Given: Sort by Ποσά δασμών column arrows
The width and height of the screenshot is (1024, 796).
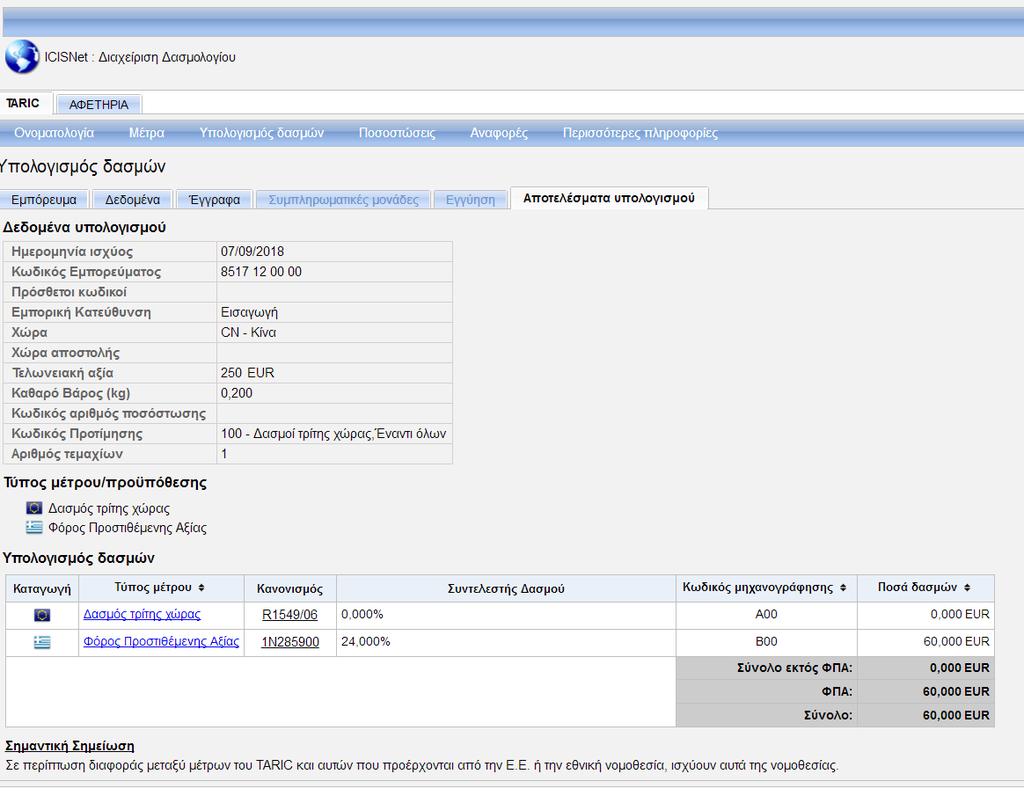Looking at the screenshot, I should click(967, 588).
